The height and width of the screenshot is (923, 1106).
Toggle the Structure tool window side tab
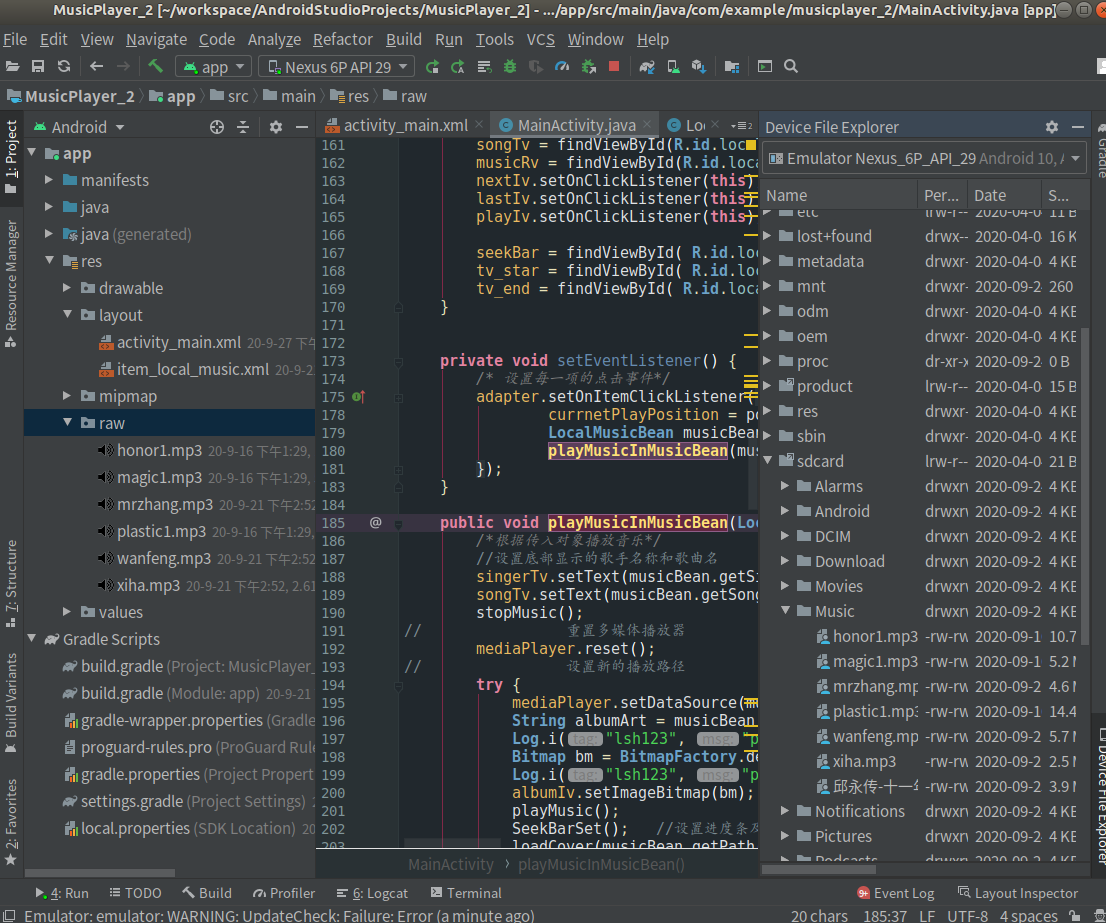11,576
